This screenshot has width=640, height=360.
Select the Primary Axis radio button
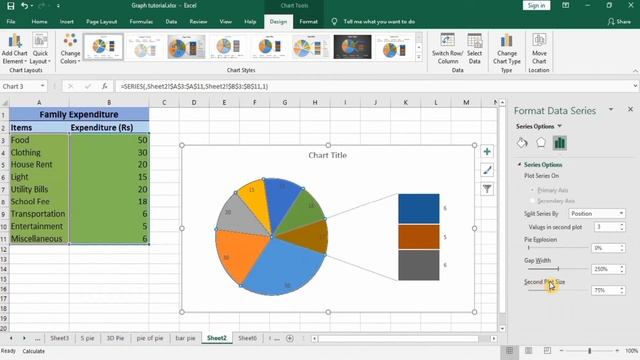click(532, 190)
